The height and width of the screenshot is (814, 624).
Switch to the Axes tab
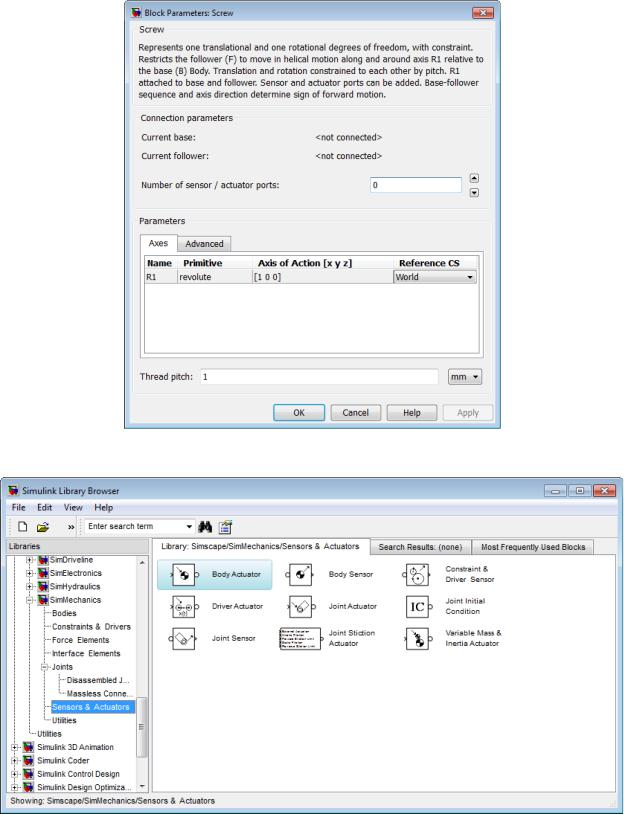coord(158,243)
